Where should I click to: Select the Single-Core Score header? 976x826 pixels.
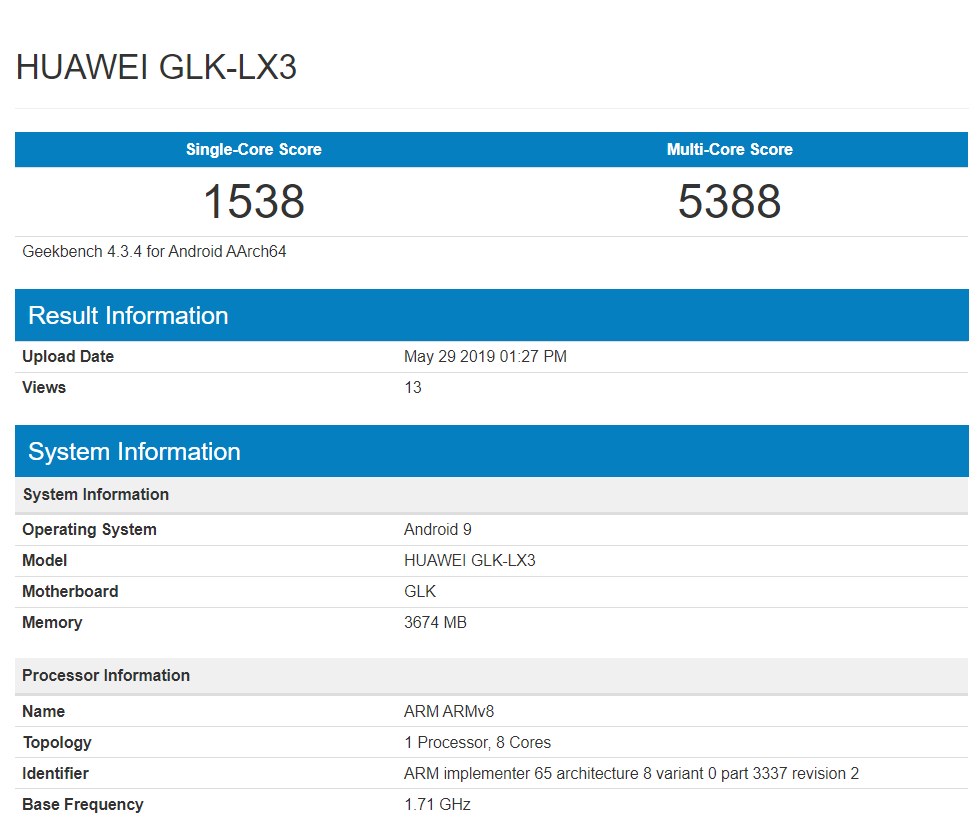point(253,149)
